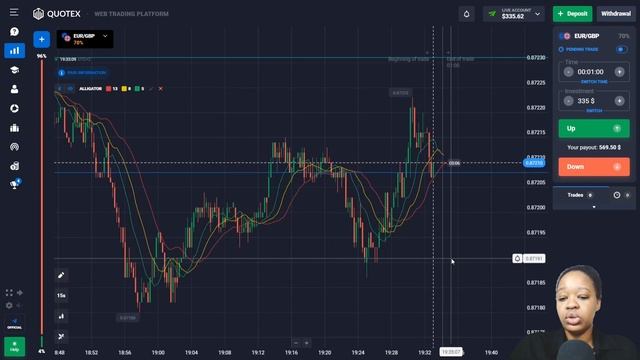Click the Withdrawal button
The width and height of the screenshot is (640, 360).
tap(616, 14)
